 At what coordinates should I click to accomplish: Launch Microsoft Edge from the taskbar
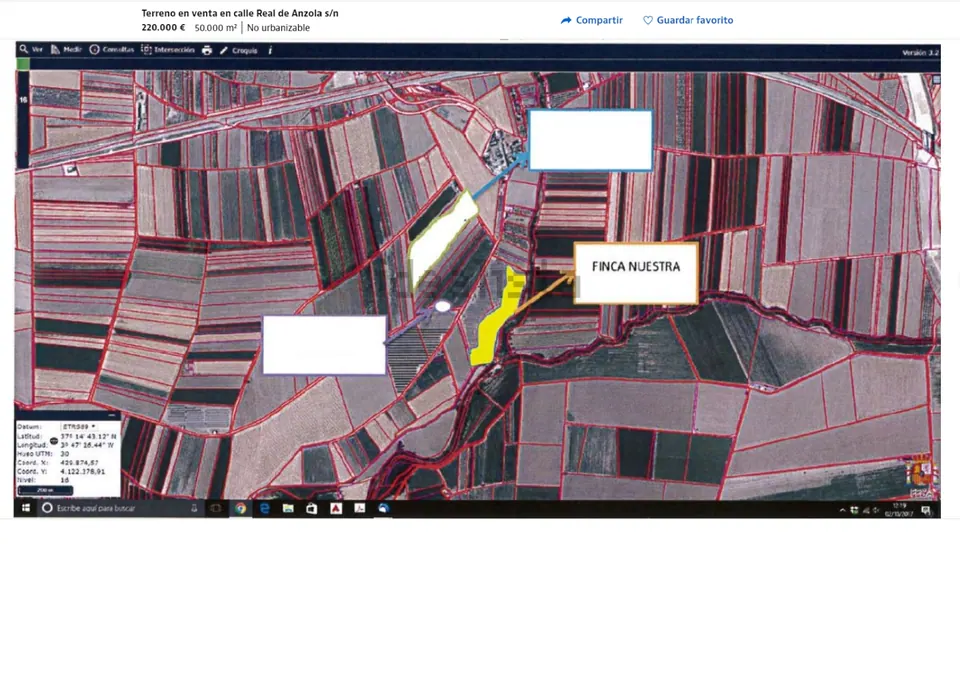264,508
